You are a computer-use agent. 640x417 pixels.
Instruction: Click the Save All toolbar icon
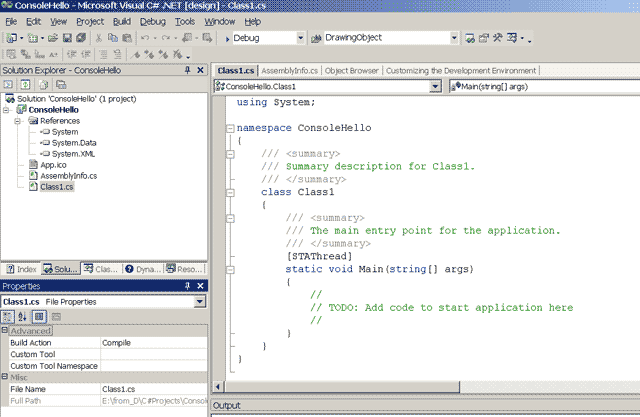coord(81,38)
